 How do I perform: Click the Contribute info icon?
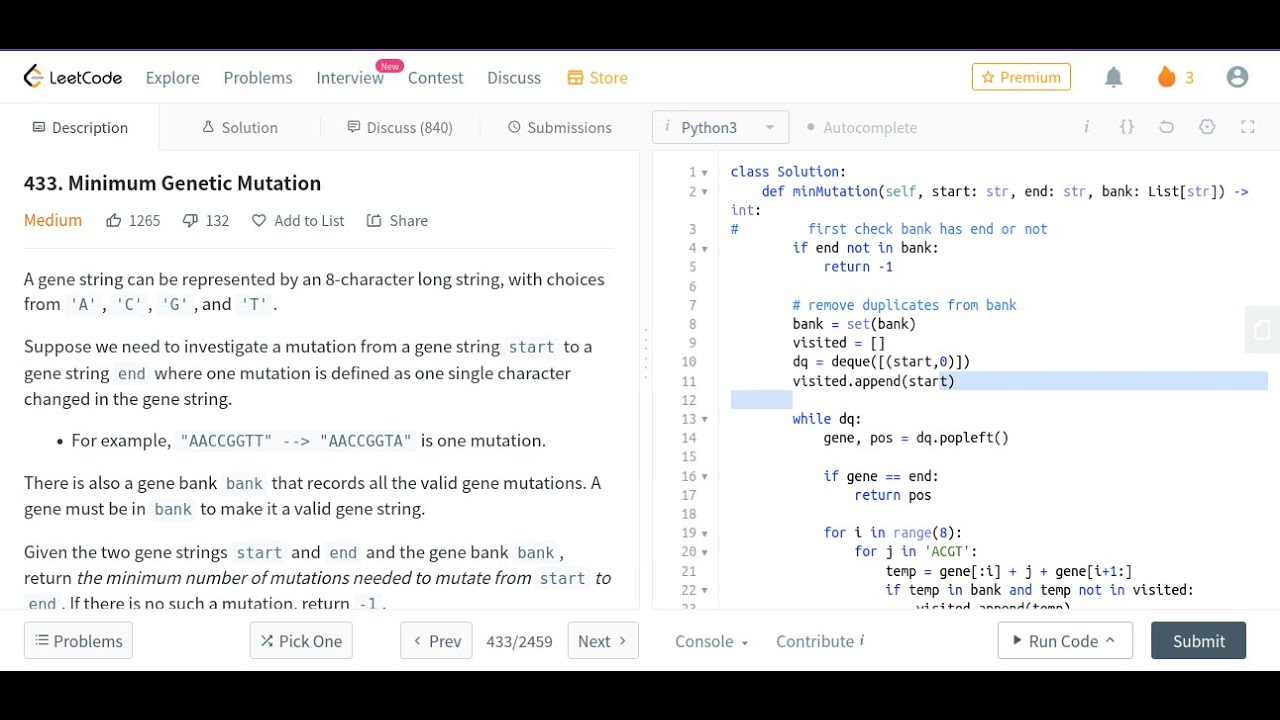(x=862, y=640)
